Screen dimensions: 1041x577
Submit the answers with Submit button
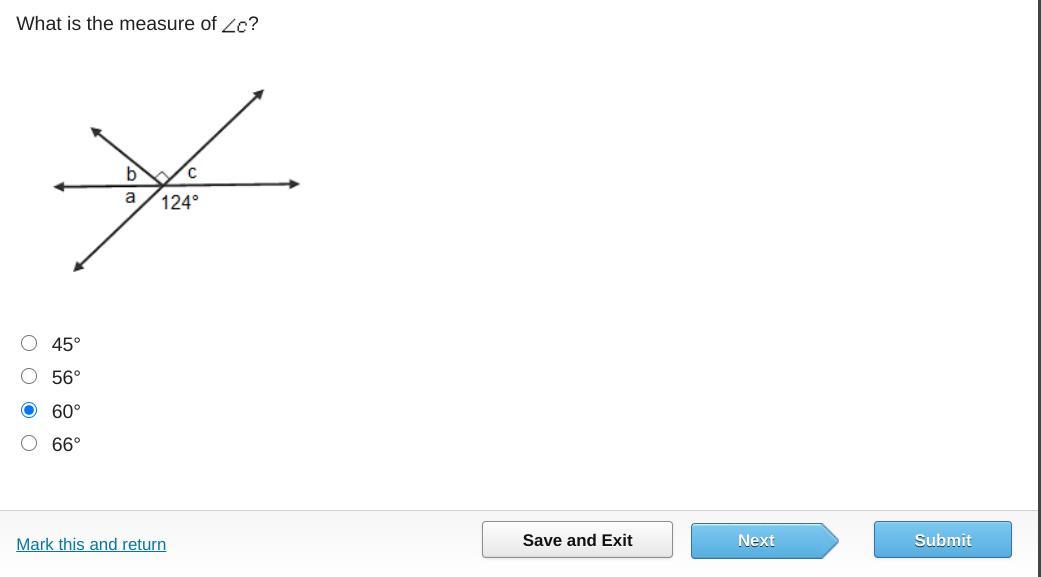(942, 540)
